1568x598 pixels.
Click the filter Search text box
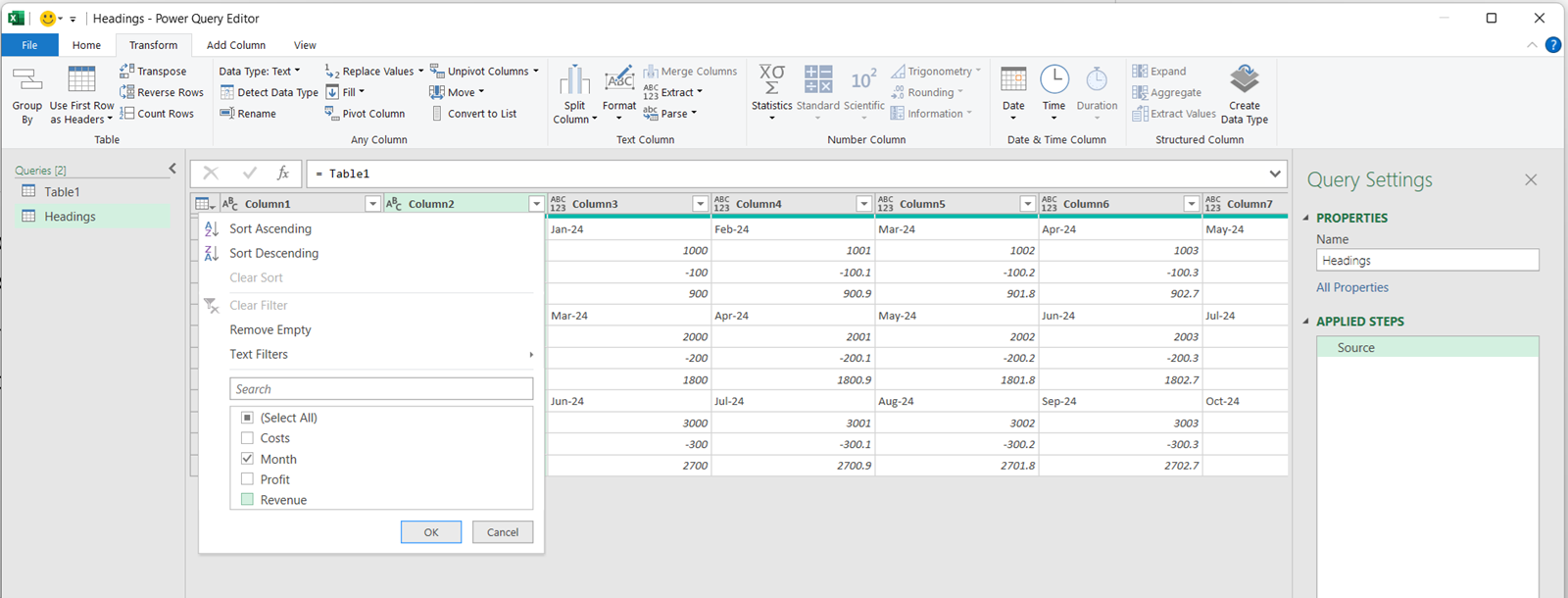(381, 389)
